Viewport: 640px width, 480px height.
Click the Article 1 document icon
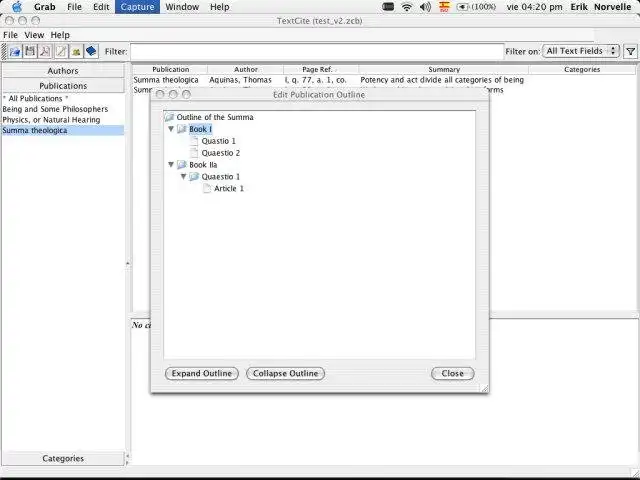click(x=207, y=189)
